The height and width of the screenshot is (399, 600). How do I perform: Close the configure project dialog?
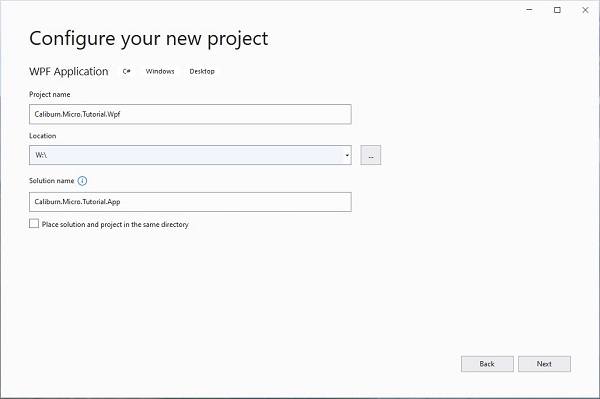click(x=585, y=10)
